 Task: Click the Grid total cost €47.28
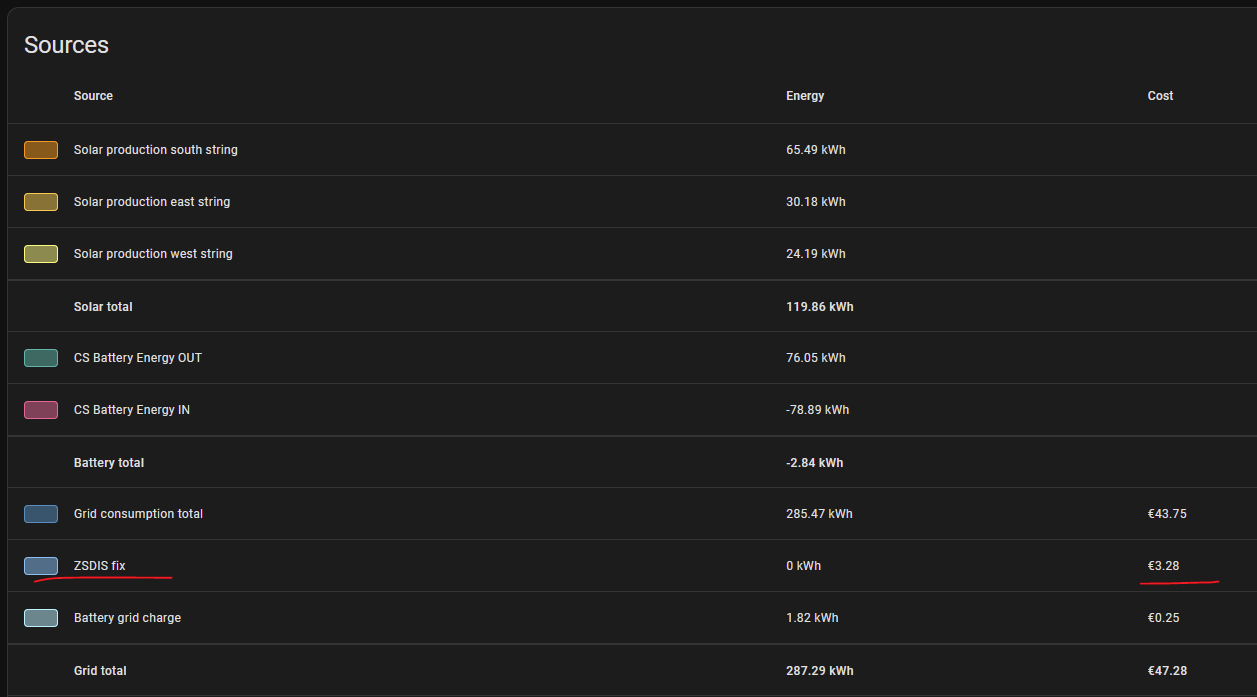pos(1167,671)
